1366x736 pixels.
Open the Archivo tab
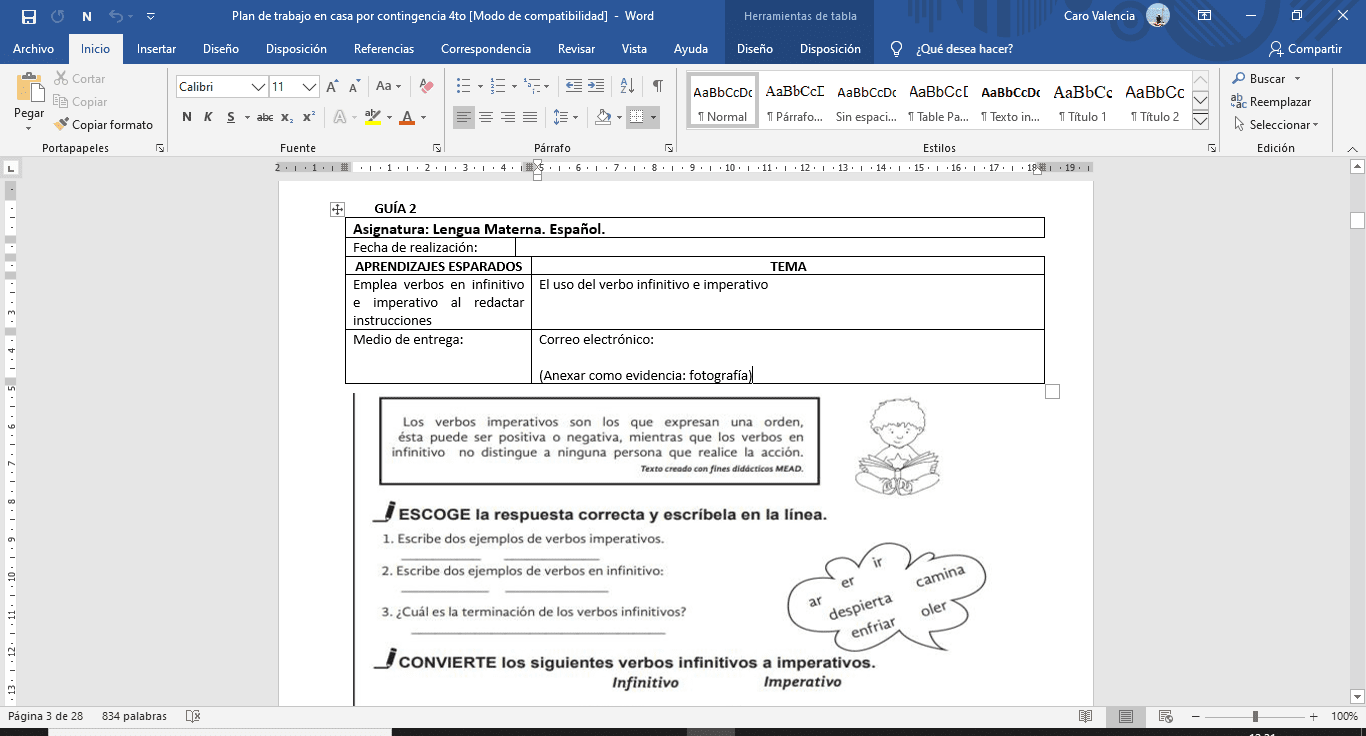tap(33, 49)
